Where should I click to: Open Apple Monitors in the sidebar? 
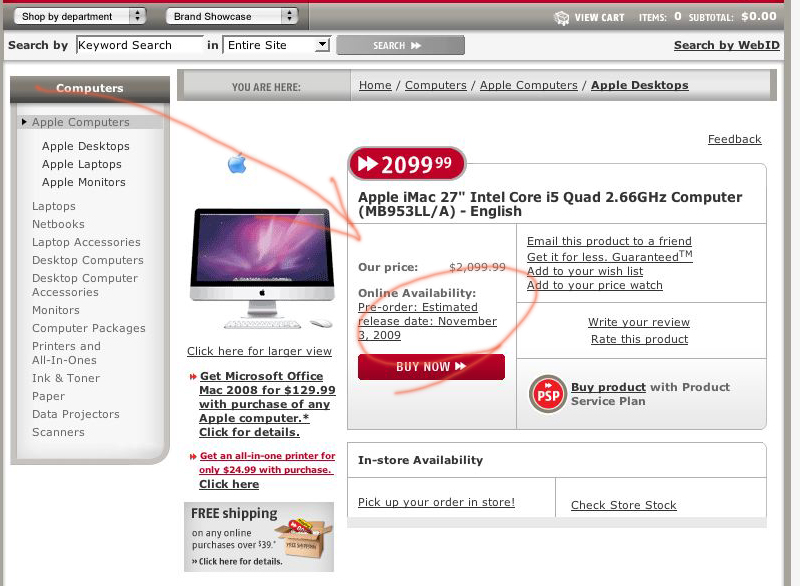[84, 182]
